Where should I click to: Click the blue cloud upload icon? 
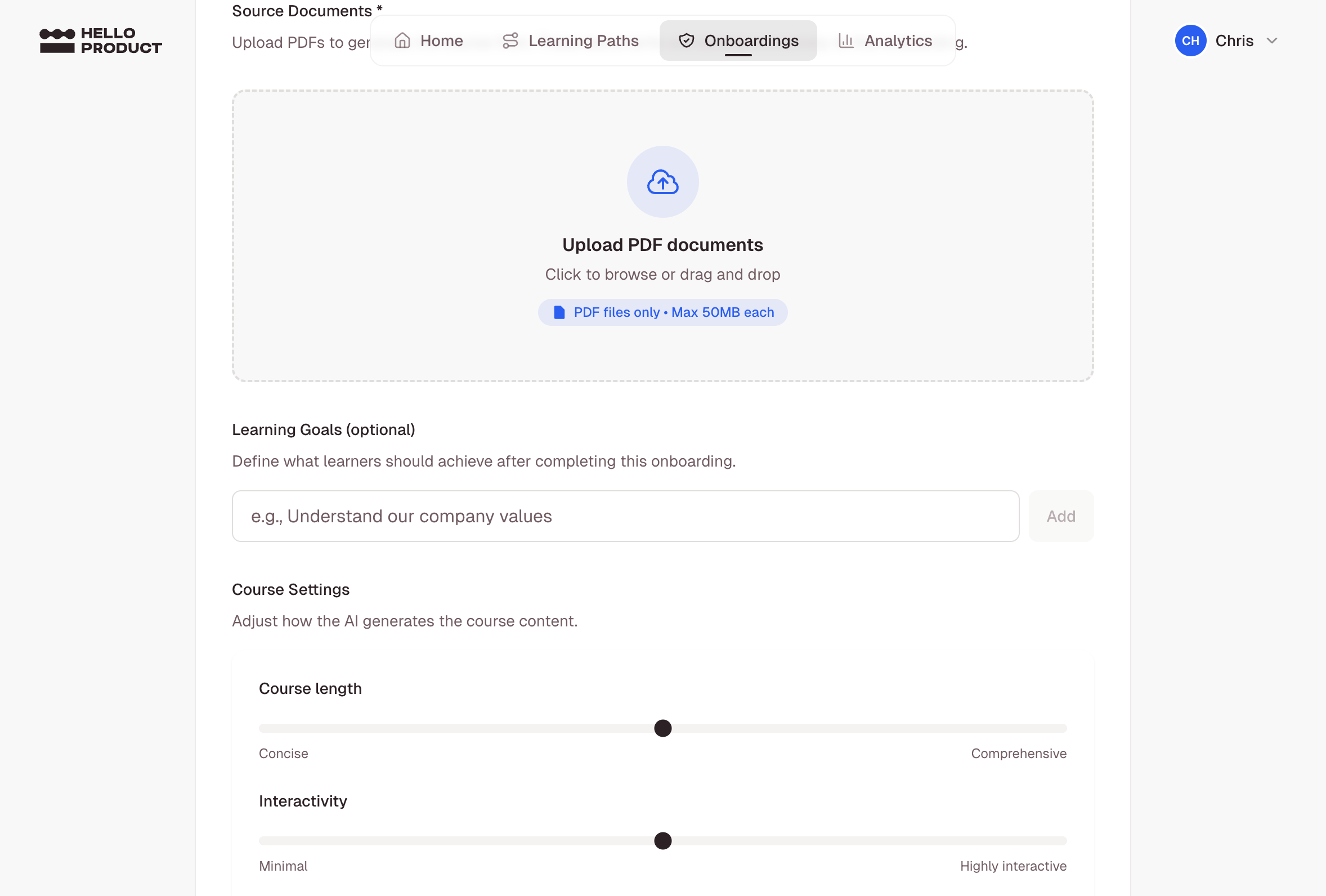662,181
